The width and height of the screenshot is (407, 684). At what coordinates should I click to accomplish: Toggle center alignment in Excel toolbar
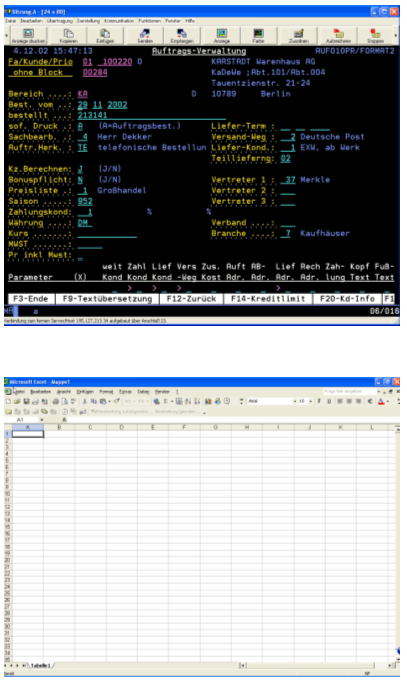tap(349, 401)
